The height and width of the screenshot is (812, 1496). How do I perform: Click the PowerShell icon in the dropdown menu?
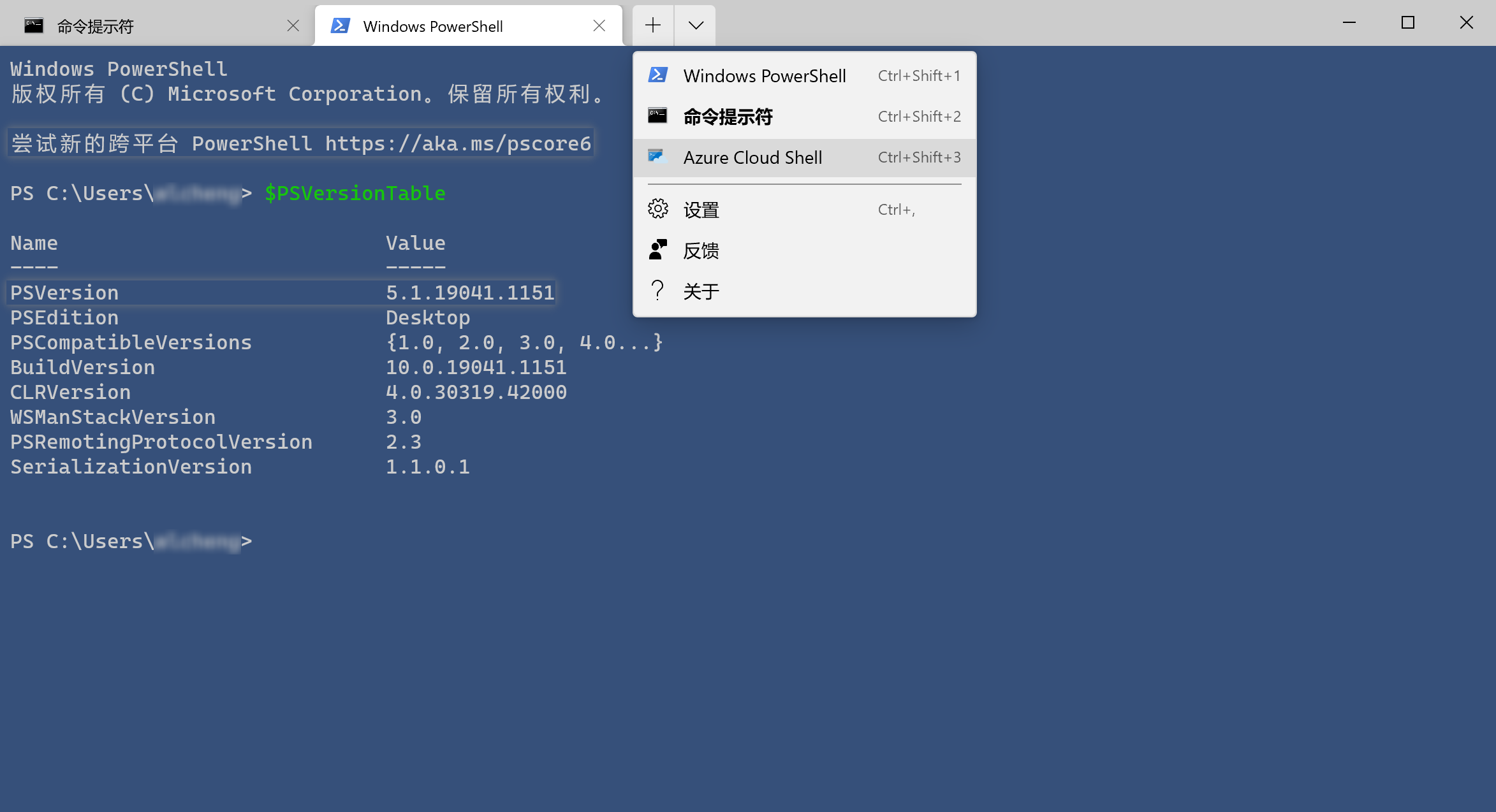click(657, 75)
